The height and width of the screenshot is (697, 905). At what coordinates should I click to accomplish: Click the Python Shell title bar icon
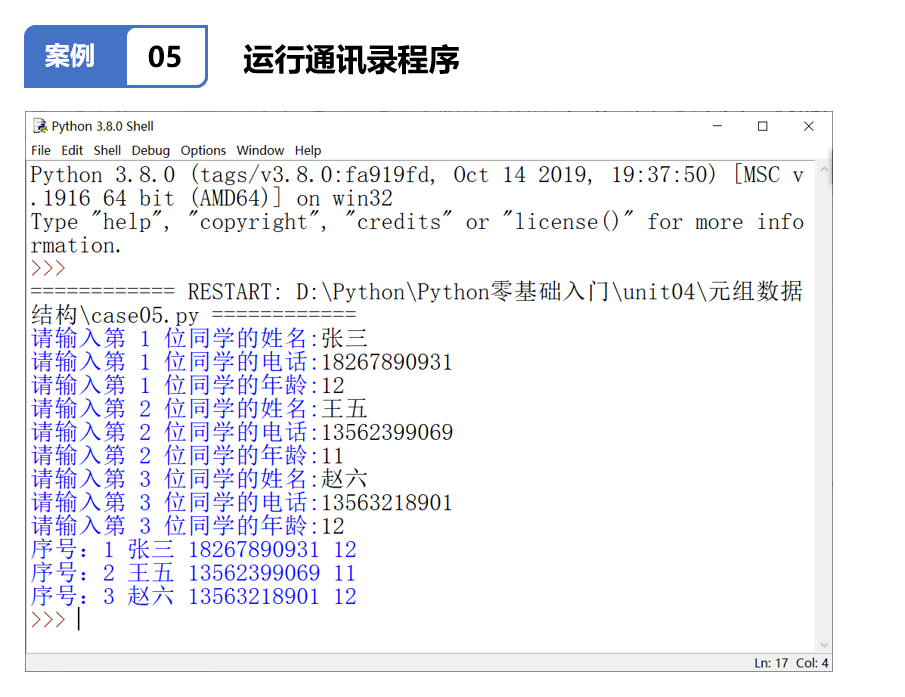pyautogui.click(x=40, y=126)
